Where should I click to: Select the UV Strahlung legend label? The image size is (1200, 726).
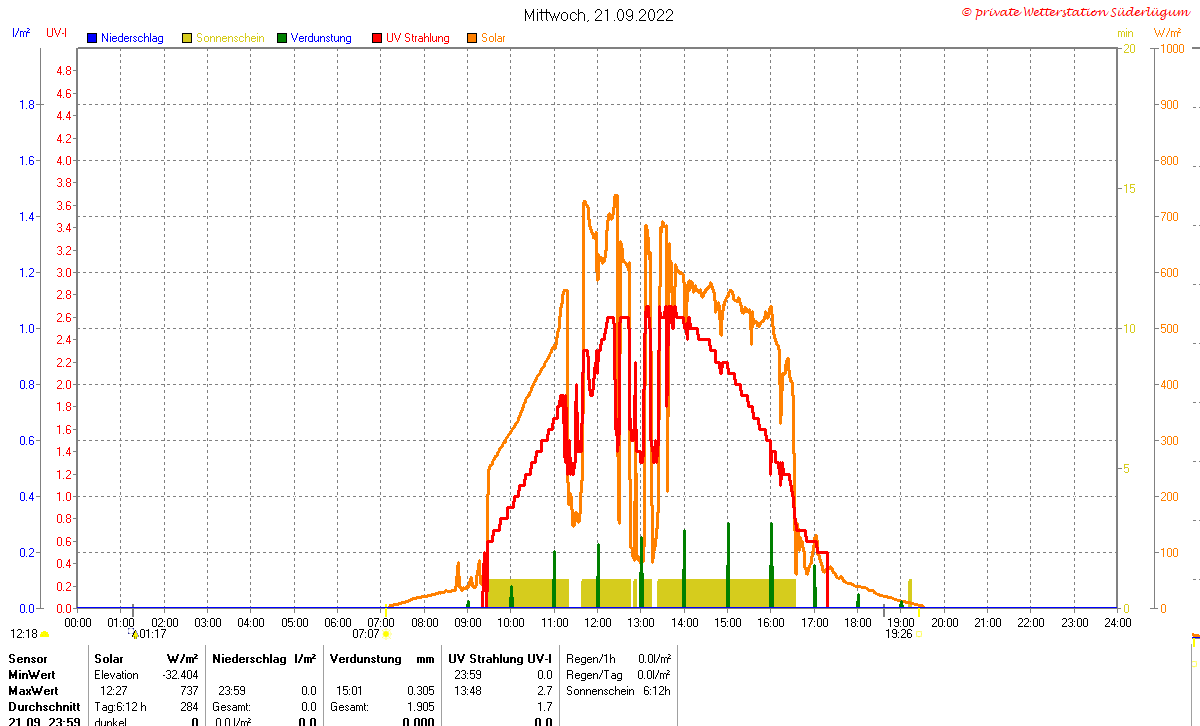[418, 38]
